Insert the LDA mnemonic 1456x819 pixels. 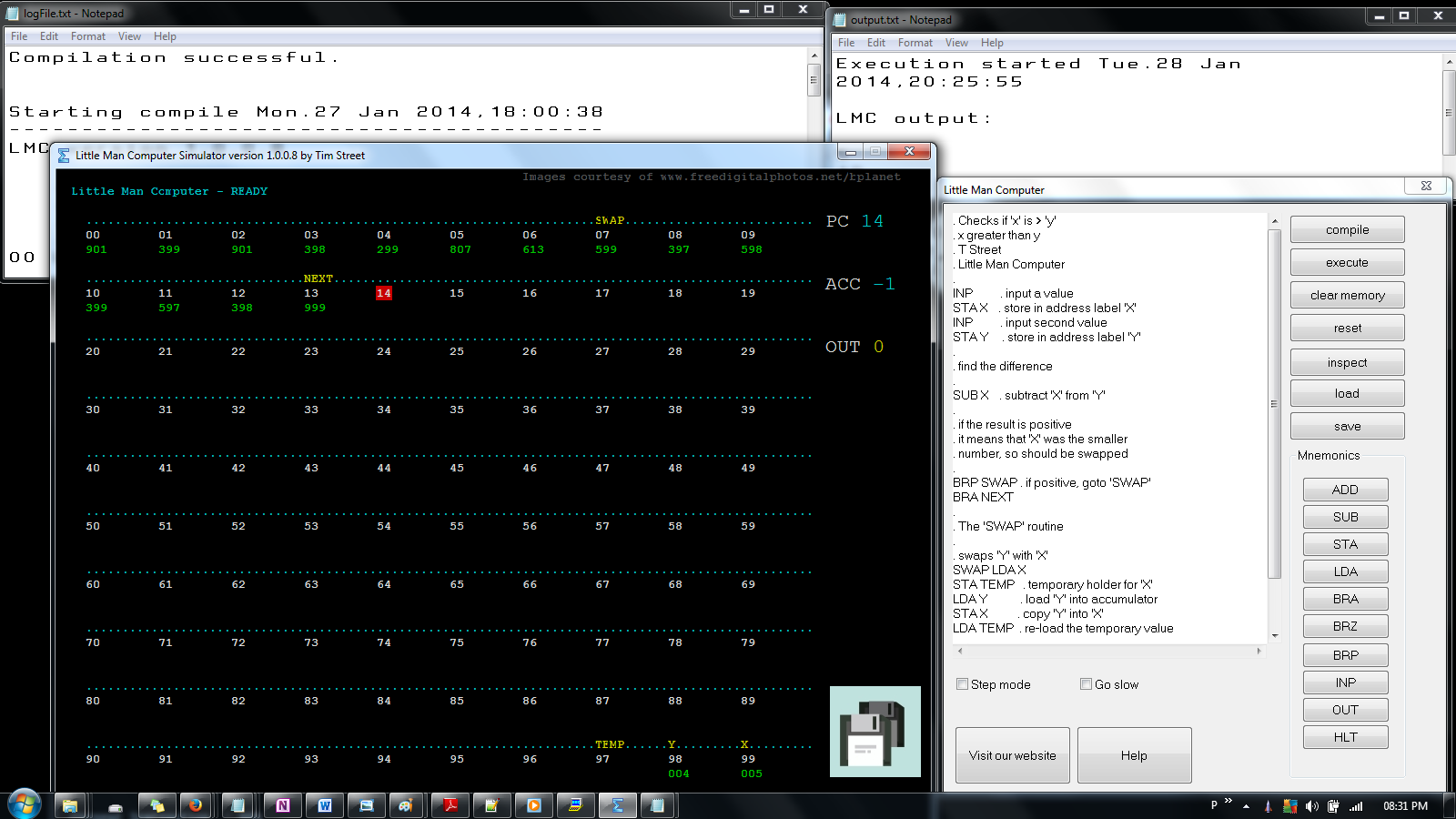pos(1345,571)
